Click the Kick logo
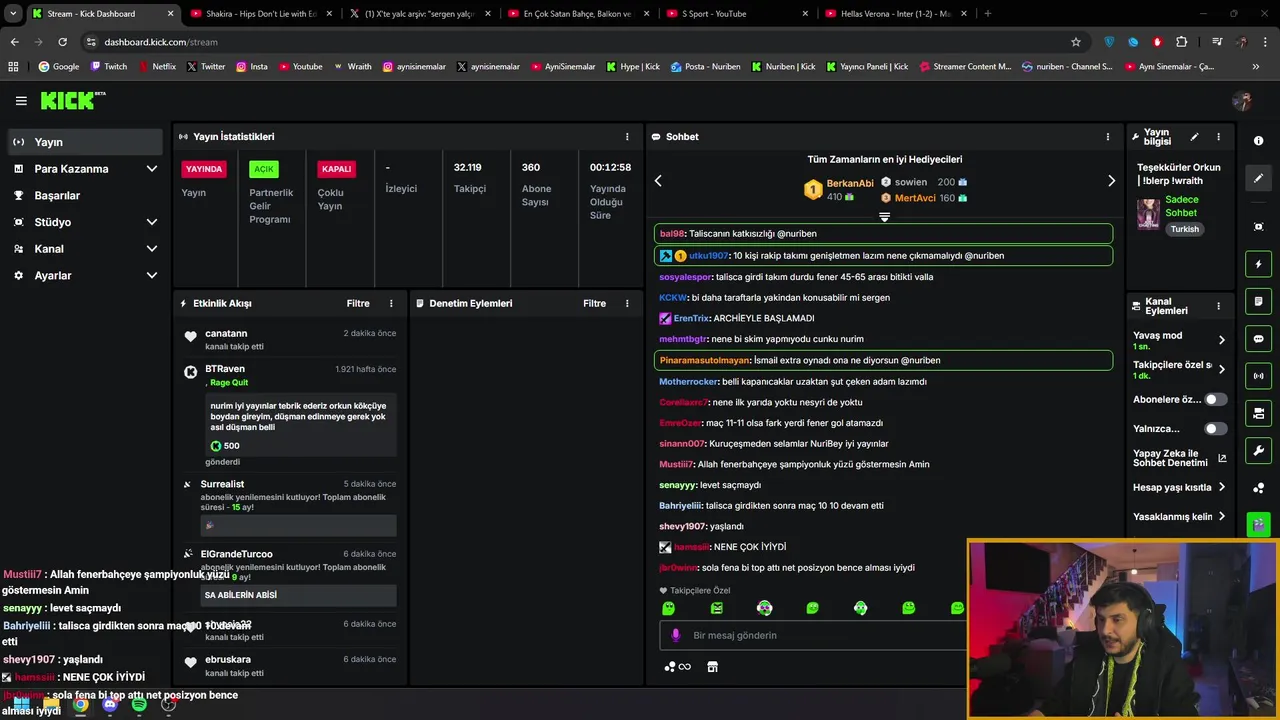 [71, 100]
